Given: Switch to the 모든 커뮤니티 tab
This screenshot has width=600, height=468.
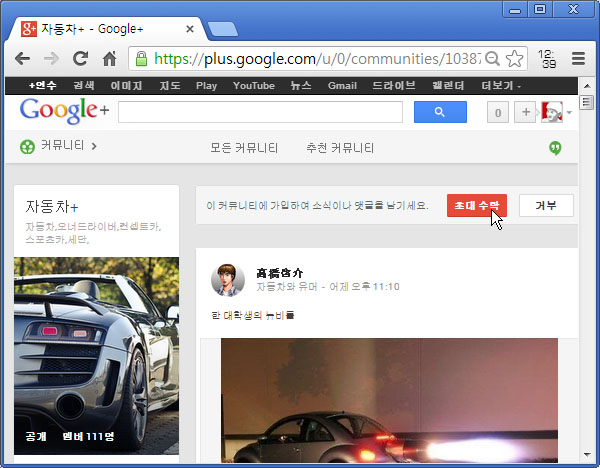Looking at the screenshot, I should coord(244,148).
